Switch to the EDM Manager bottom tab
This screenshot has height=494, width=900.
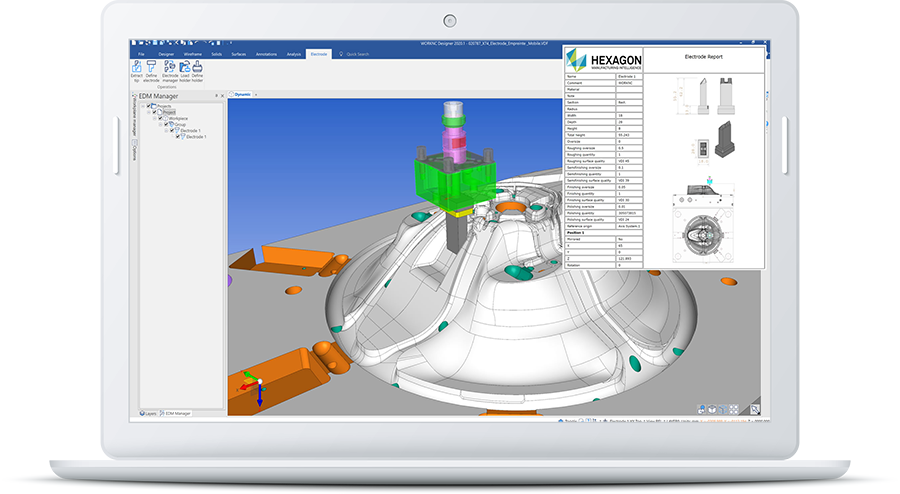(x=175, y=413)
